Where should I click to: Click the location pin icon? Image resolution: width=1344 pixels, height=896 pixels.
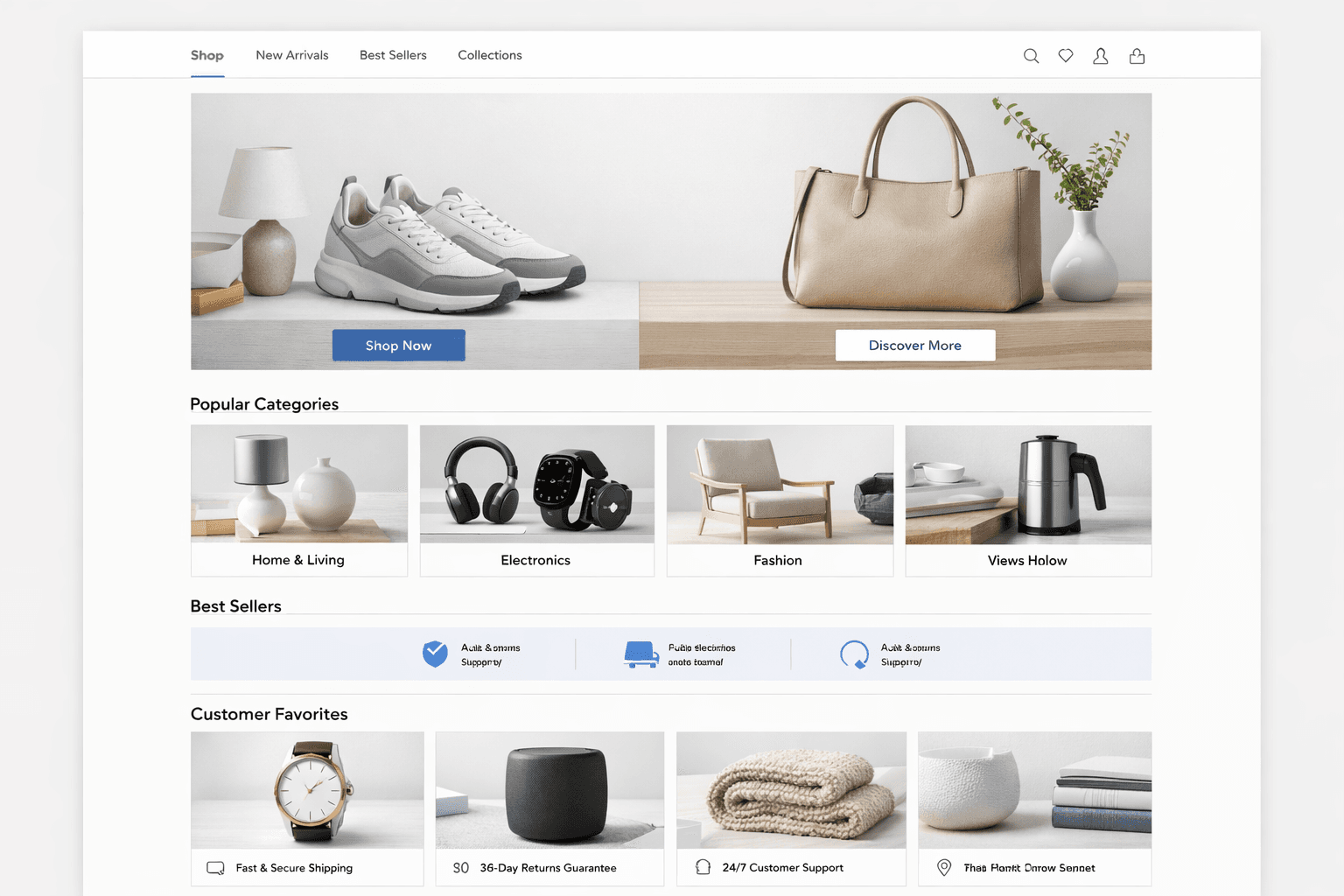click(944, 867)
